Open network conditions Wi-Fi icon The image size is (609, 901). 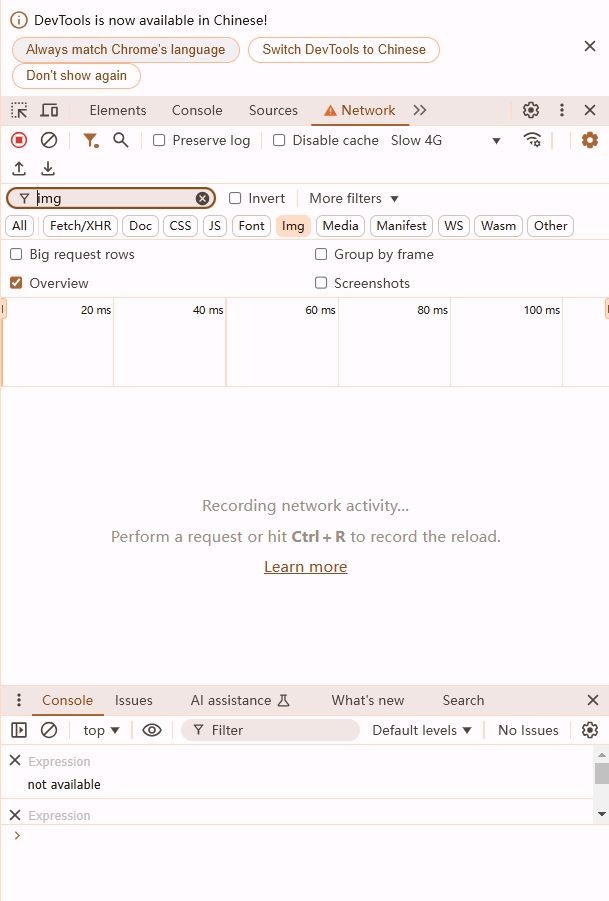[x=532, y=140]
